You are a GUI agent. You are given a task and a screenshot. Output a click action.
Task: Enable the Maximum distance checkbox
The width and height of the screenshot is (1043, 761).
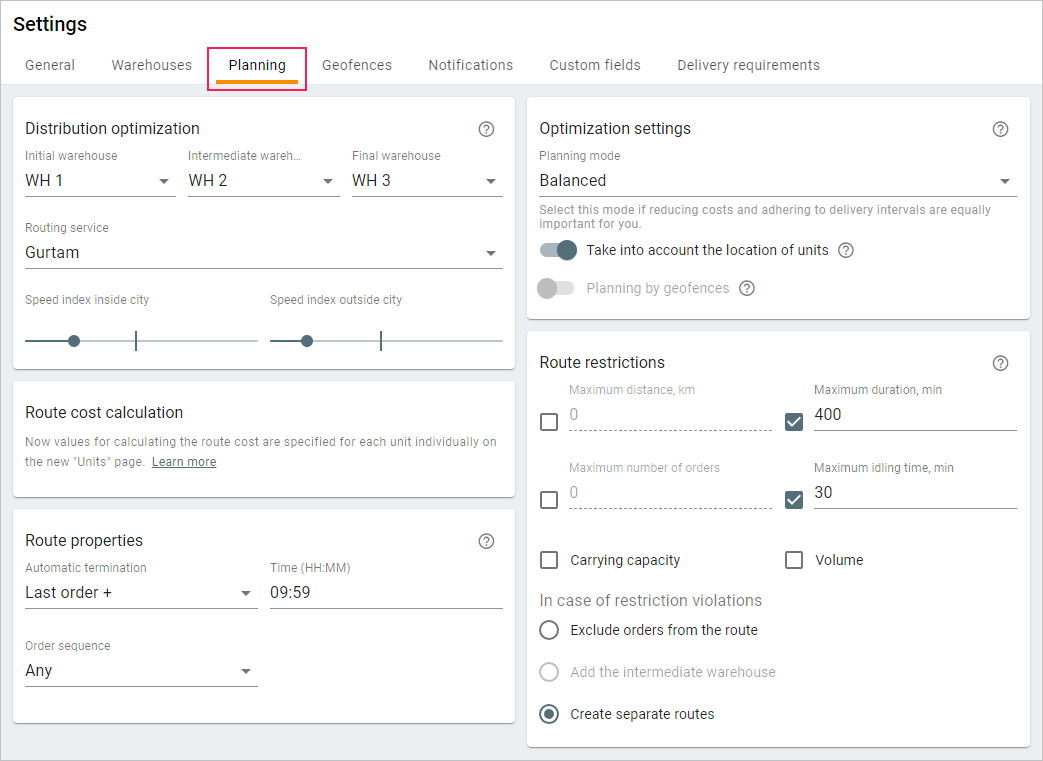point(549,422)
